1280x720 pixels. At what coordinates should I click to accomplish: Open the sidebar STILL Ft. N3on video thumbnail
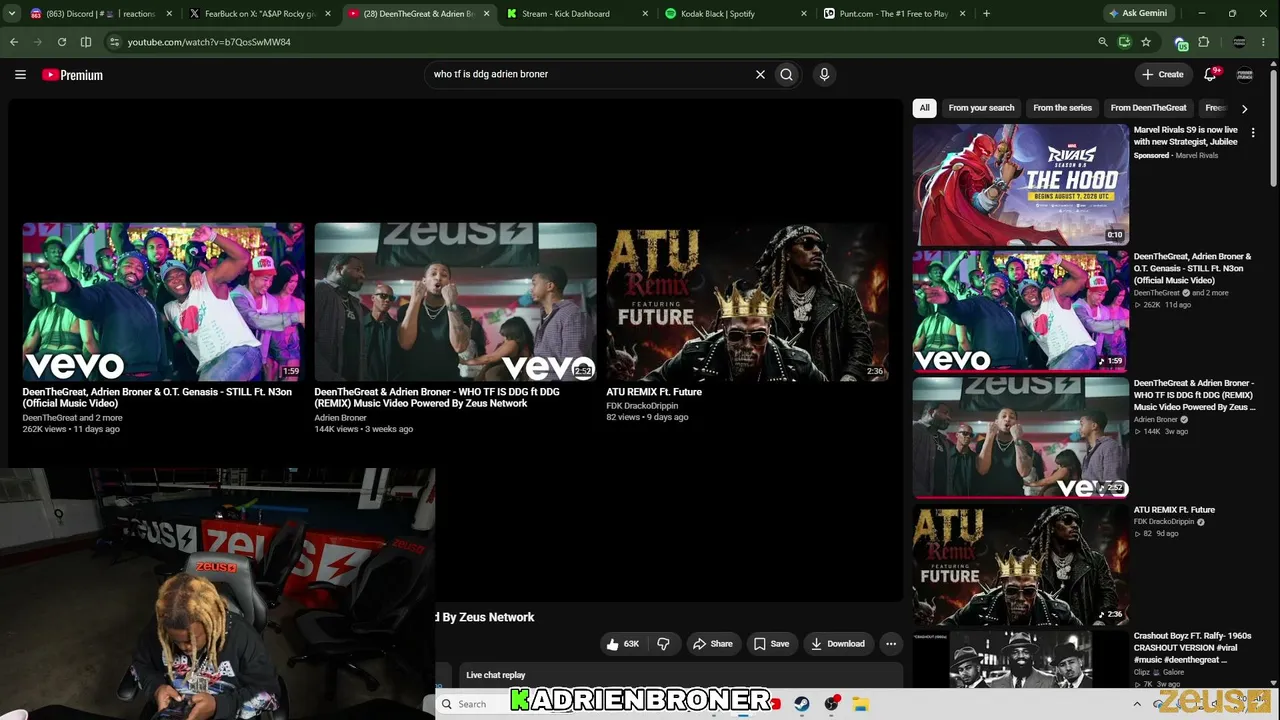click(x=1020, y=311)
